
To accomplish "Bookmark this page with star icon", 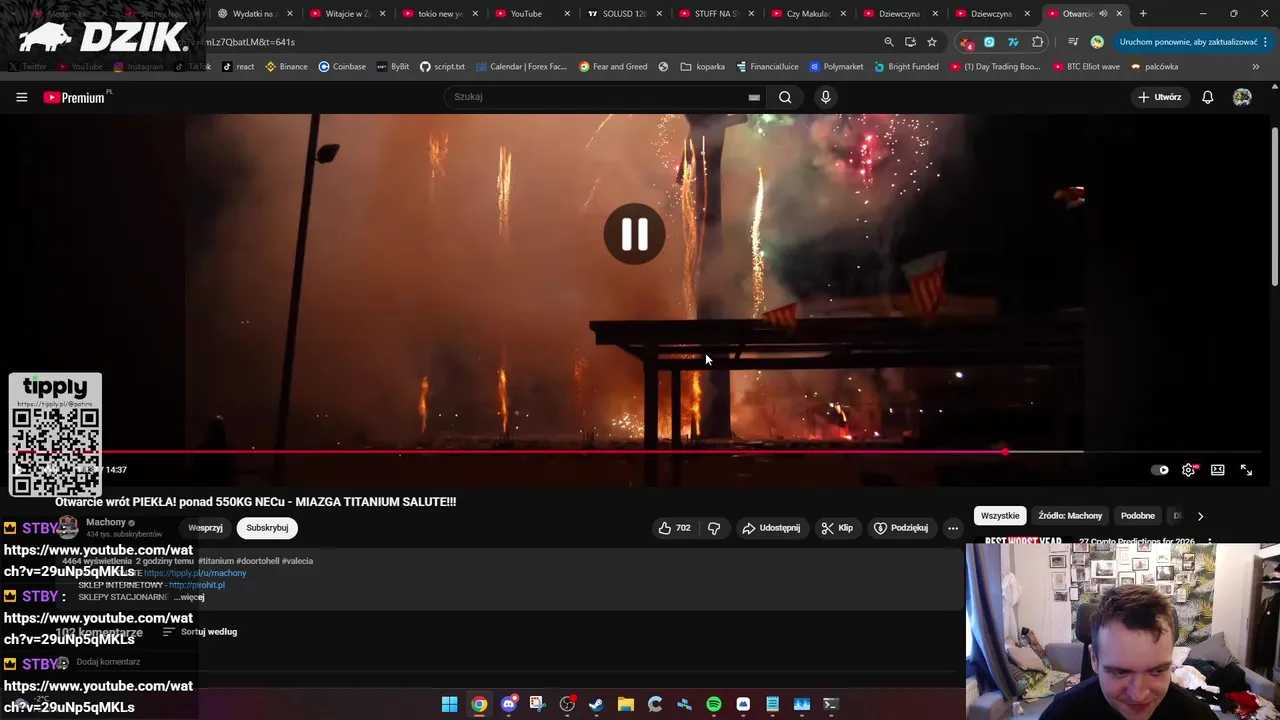I will click(932, 42).
